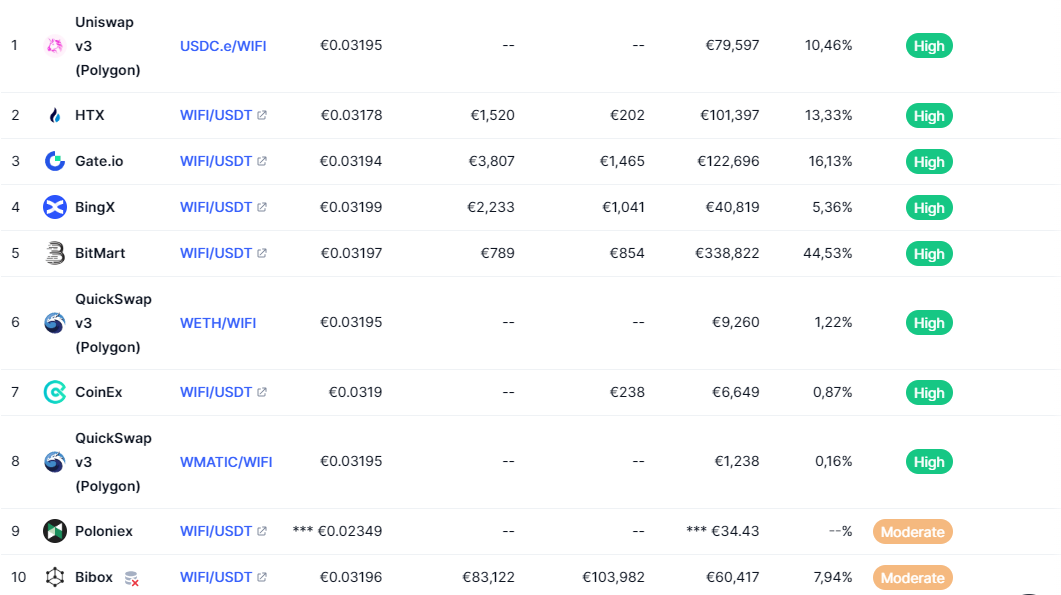Click the Moderate badge in Poloniex row
1061x595 pixels.
click(912, 532)
